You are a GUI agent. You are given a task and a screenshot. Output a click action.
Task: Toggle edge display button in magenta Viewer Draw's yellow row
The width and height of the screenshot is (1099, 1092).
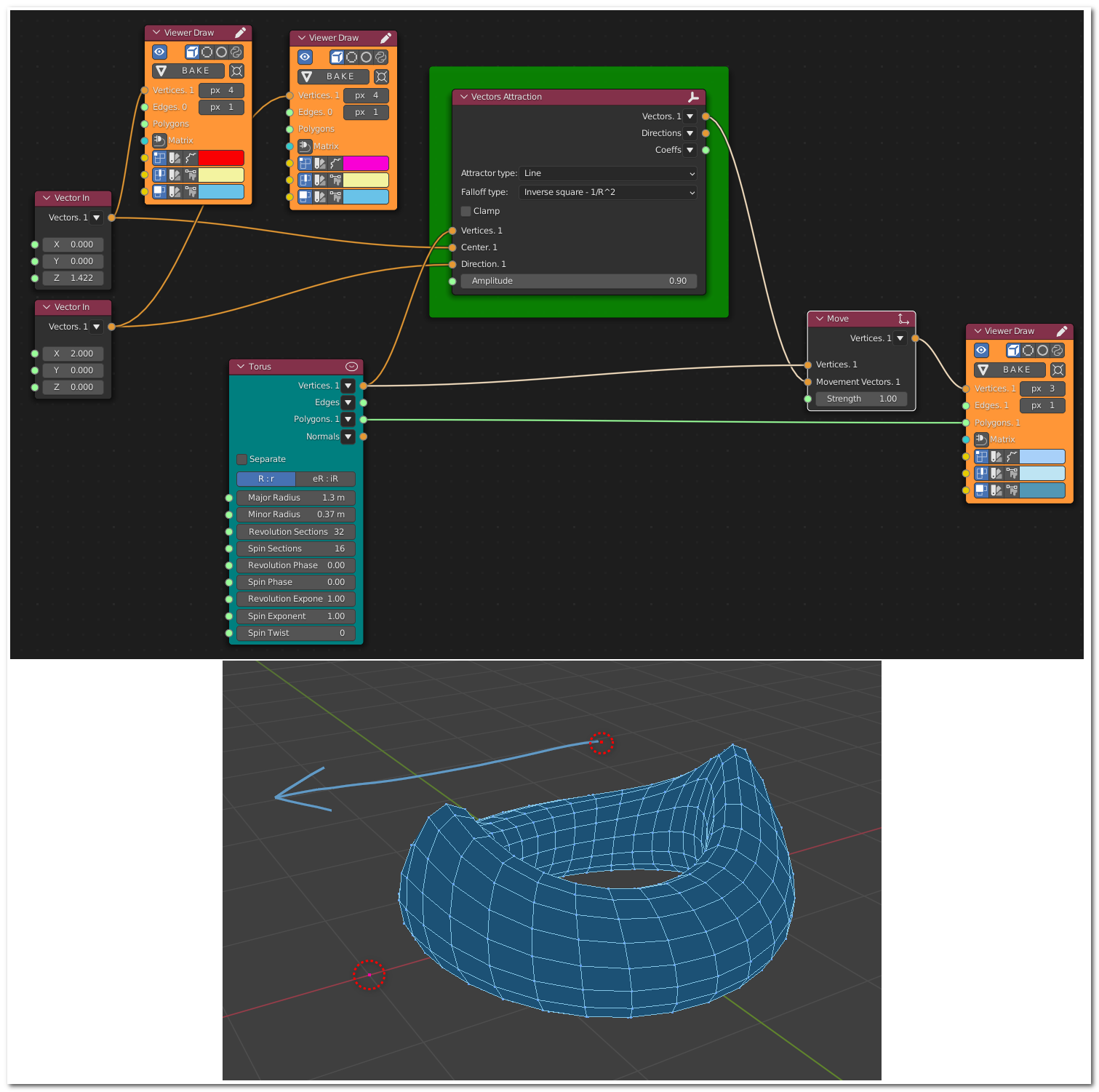tap(305, 180)
